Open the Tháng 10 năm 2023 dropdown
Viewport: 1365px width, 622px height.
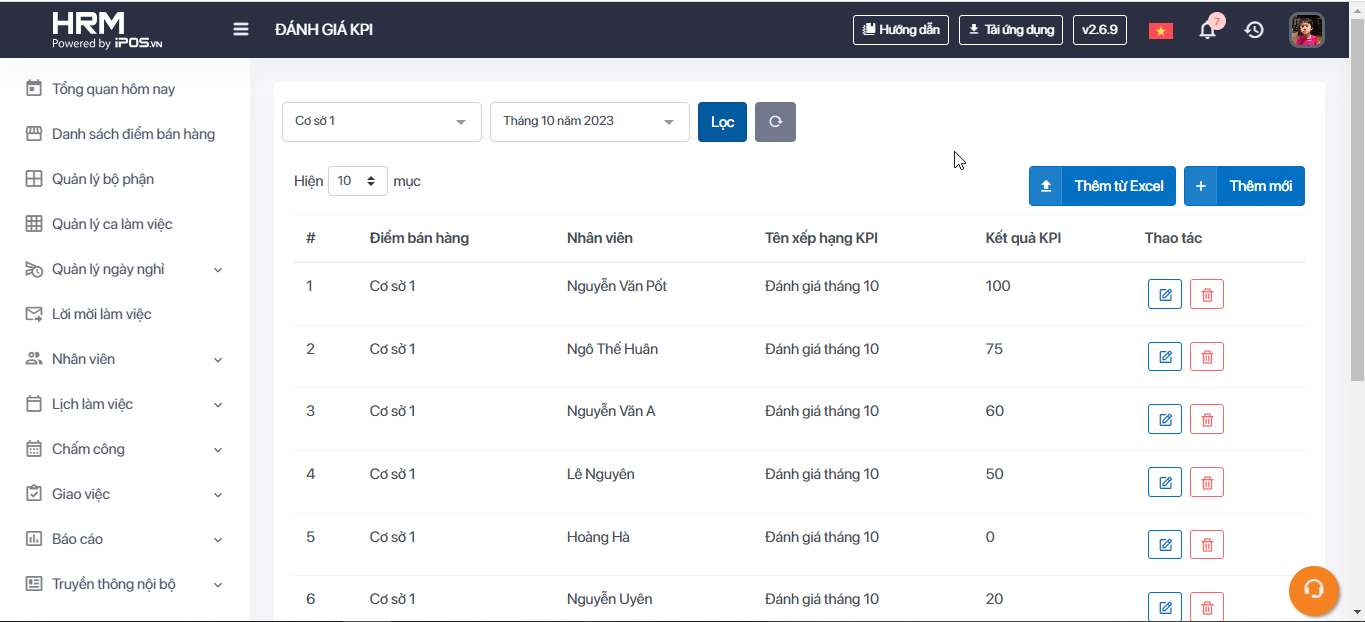589,122
